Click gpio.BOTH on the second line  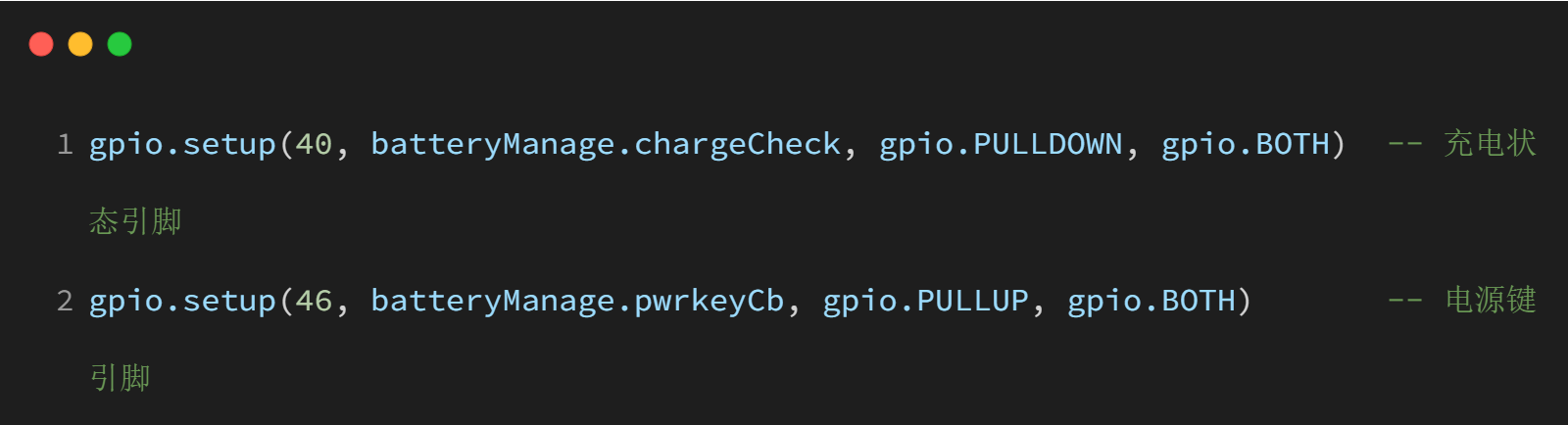1151,302
